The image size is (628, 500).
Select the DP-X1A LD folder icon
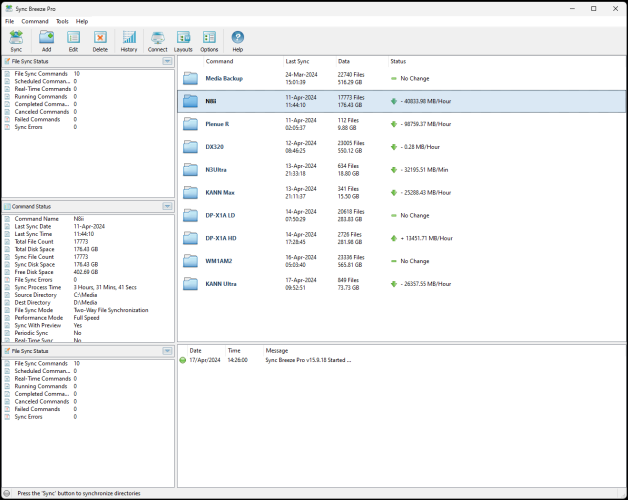coord(190,215)
